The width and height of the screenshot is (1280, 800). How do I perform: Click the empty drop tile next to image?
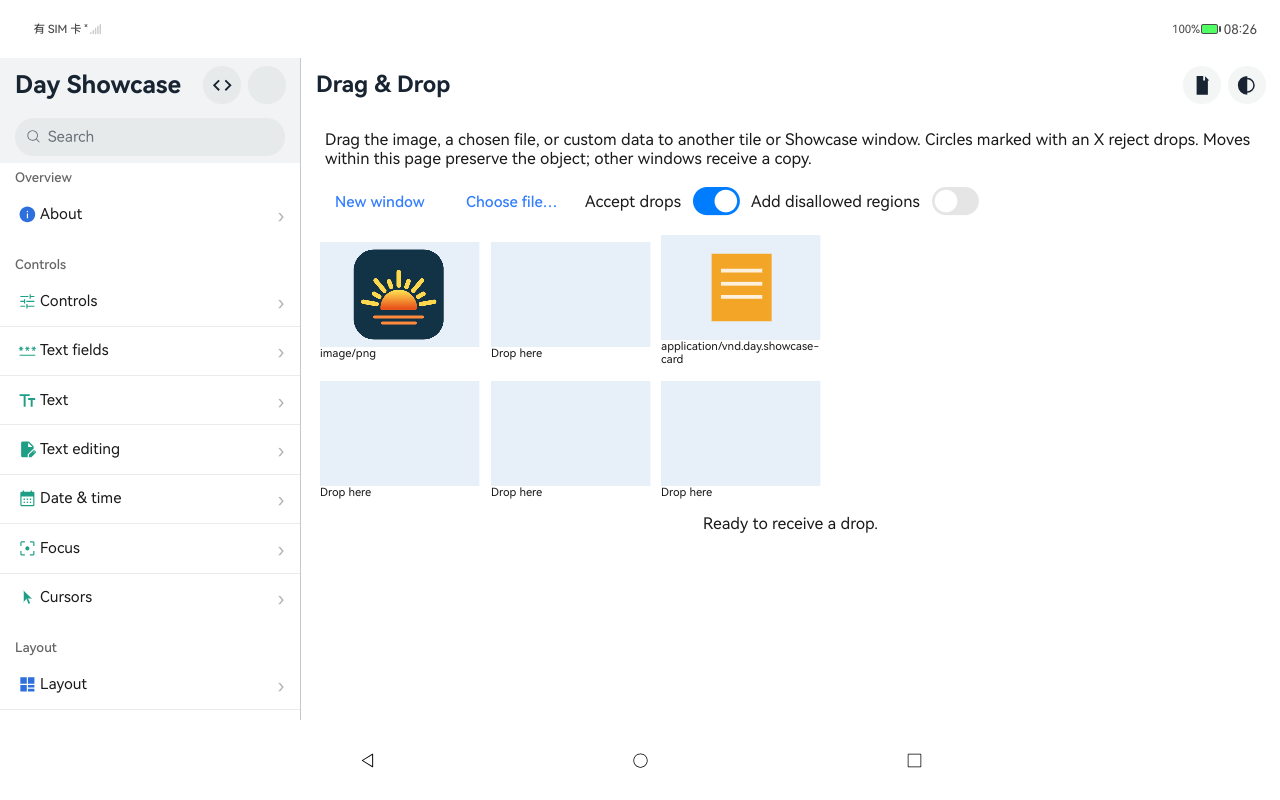click(x=570, y=294)
